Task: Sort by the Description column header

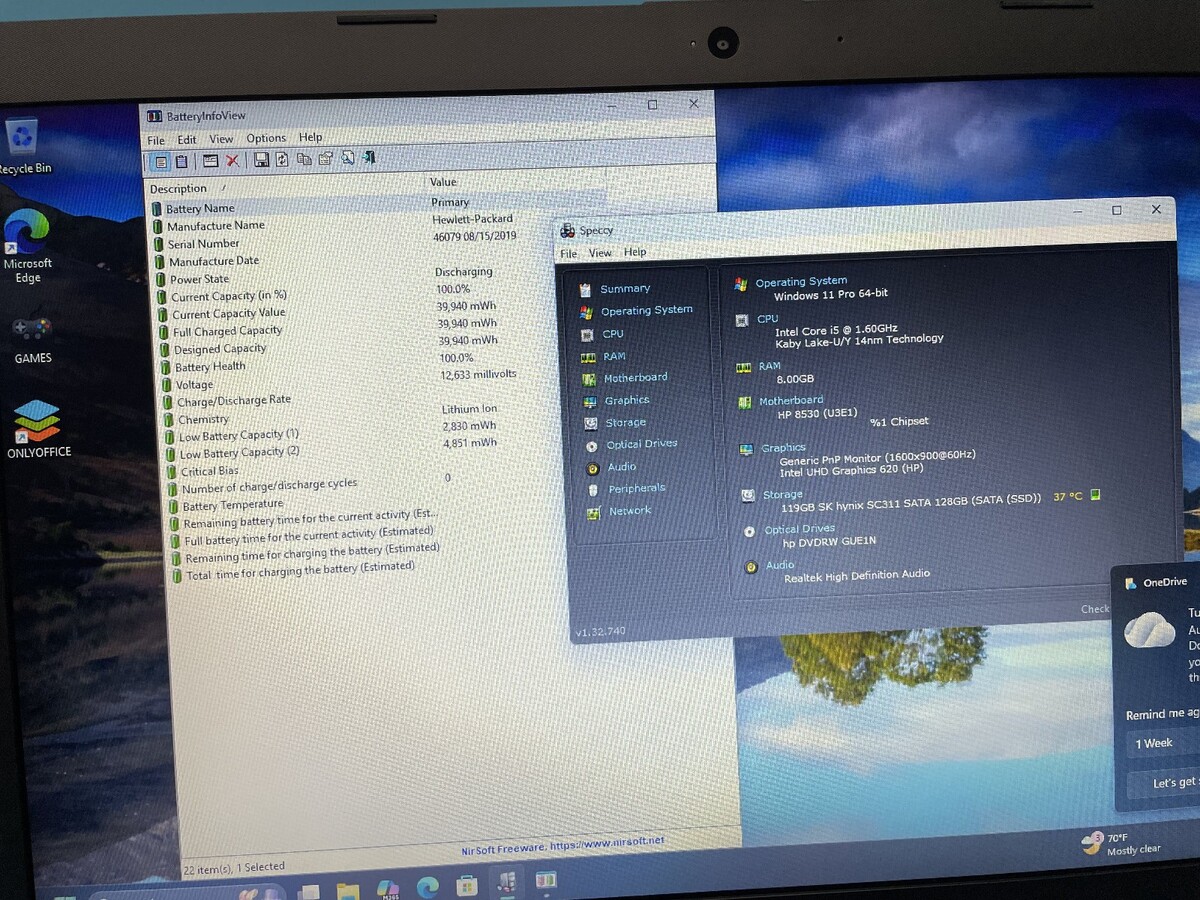Action: [x=179, y=189]
